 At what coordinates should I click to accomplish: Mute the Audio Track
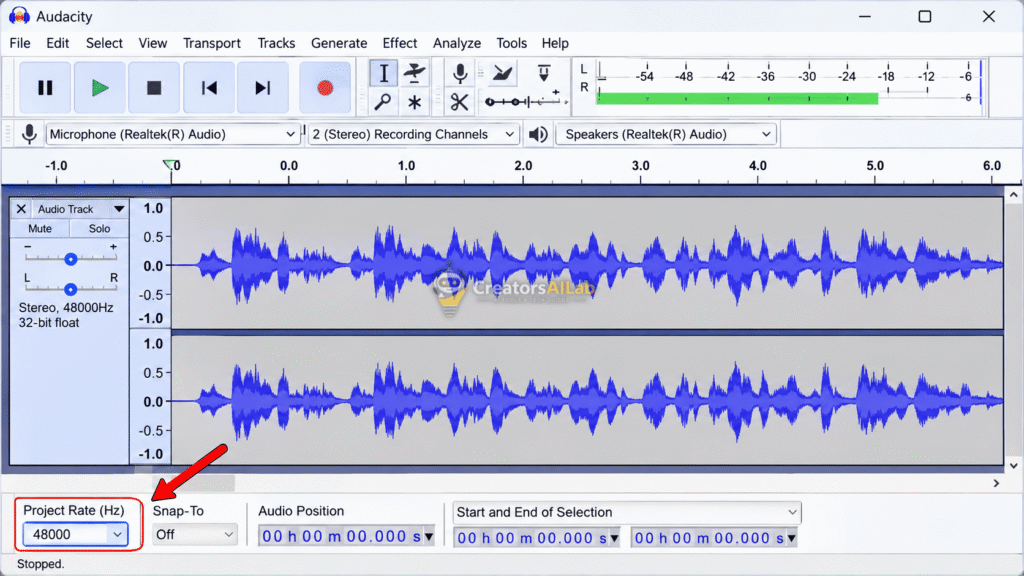click(x=40, y=229)
